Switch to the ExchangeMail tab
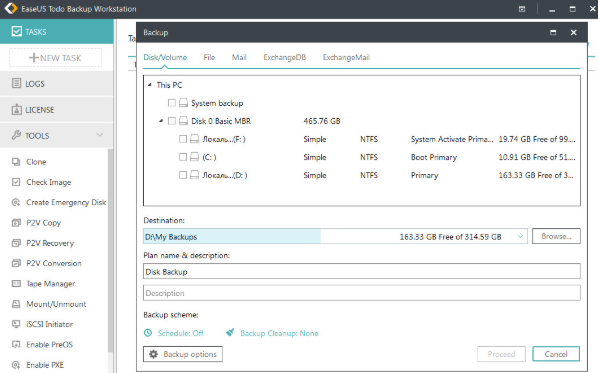The width and height of the screenshot is (598, 373). (346, 58)
